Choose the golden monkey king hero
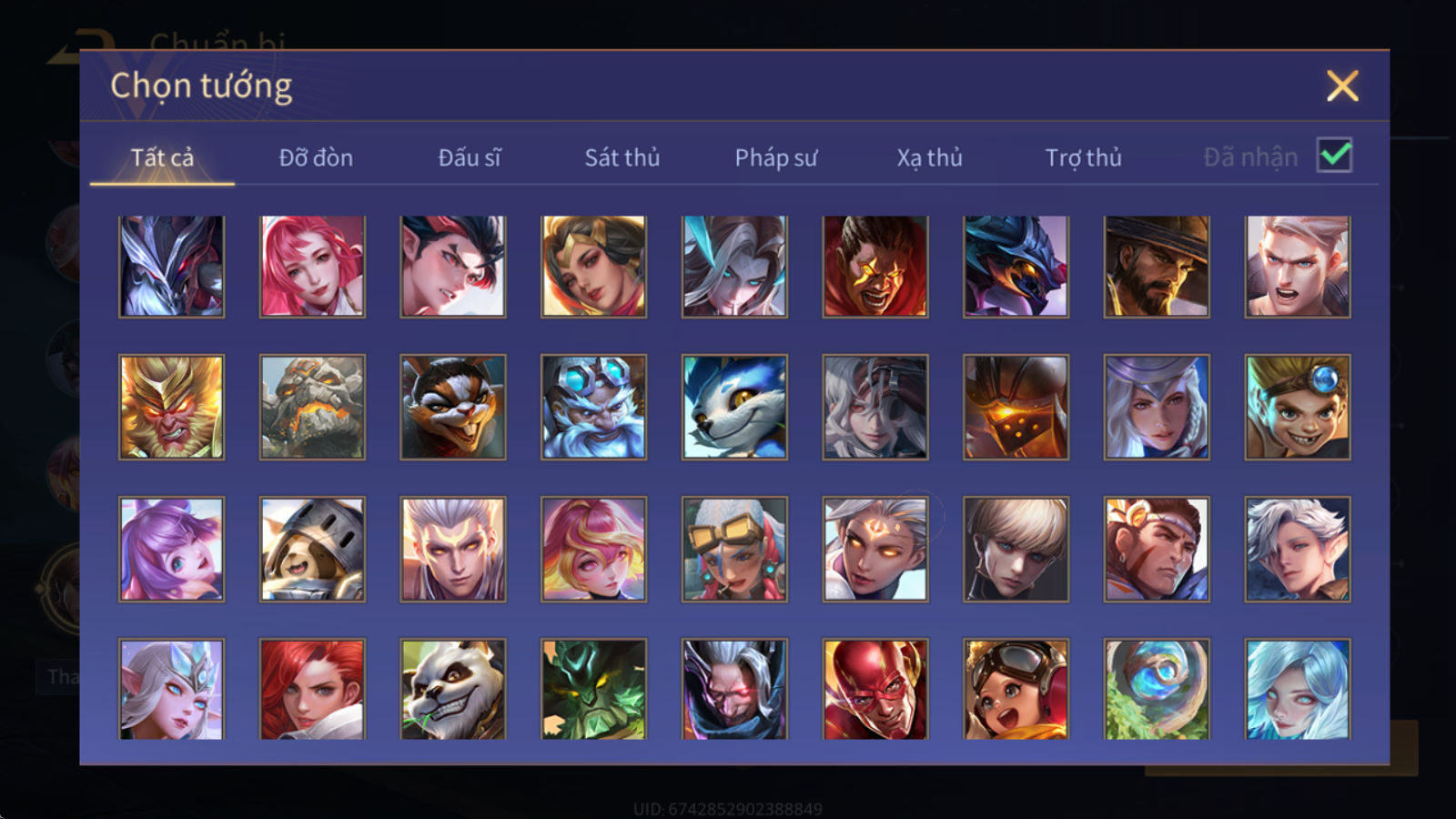1456x819 pixels. coord(171,407)
